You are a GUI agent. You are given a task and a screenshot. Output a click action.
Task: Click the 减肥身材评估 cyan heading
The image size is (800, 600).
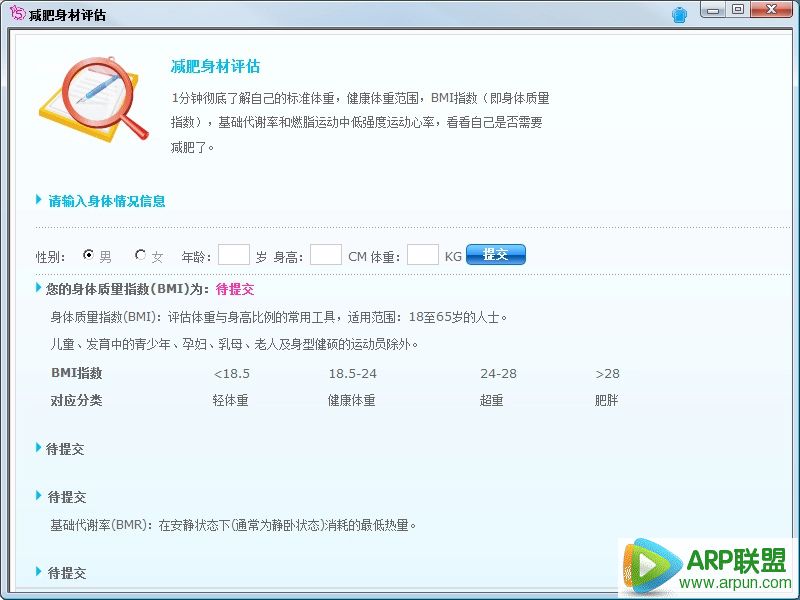tap(215, 66)
